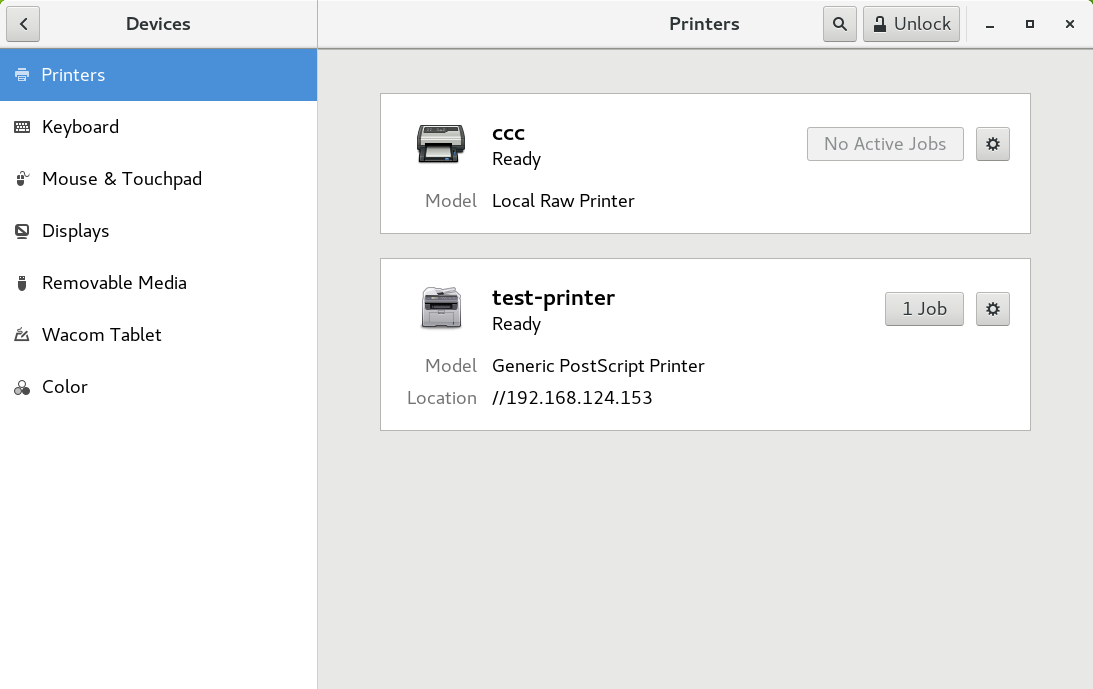Open the search magnifier icon
The width and height of the screenshot is (1093, 689).
coord(840,24)
